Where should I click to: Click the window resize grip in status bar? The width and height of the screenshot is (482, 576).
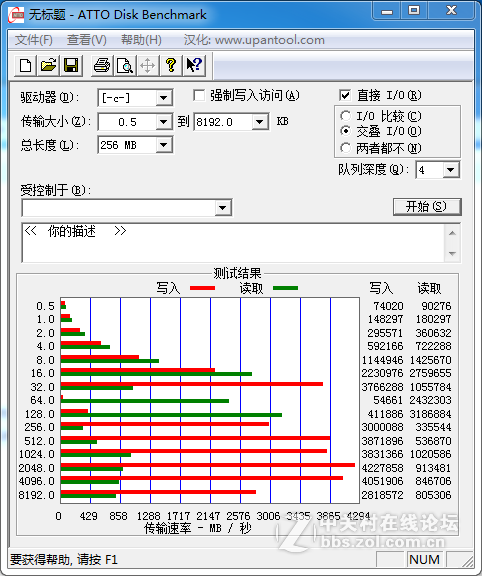467,561
